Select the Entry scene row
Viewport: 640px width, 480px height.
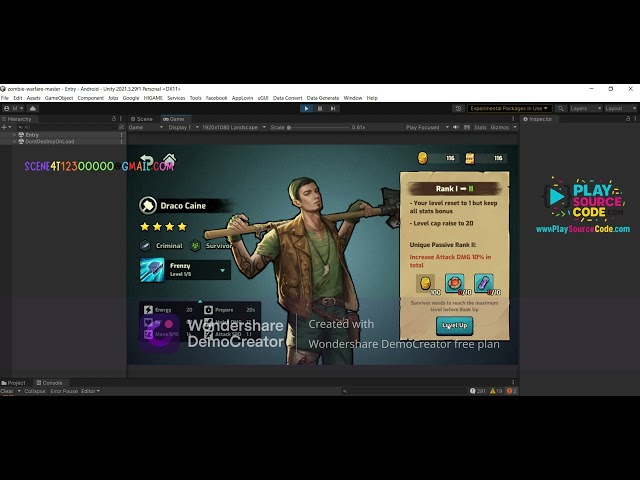(x=63, y=135)
